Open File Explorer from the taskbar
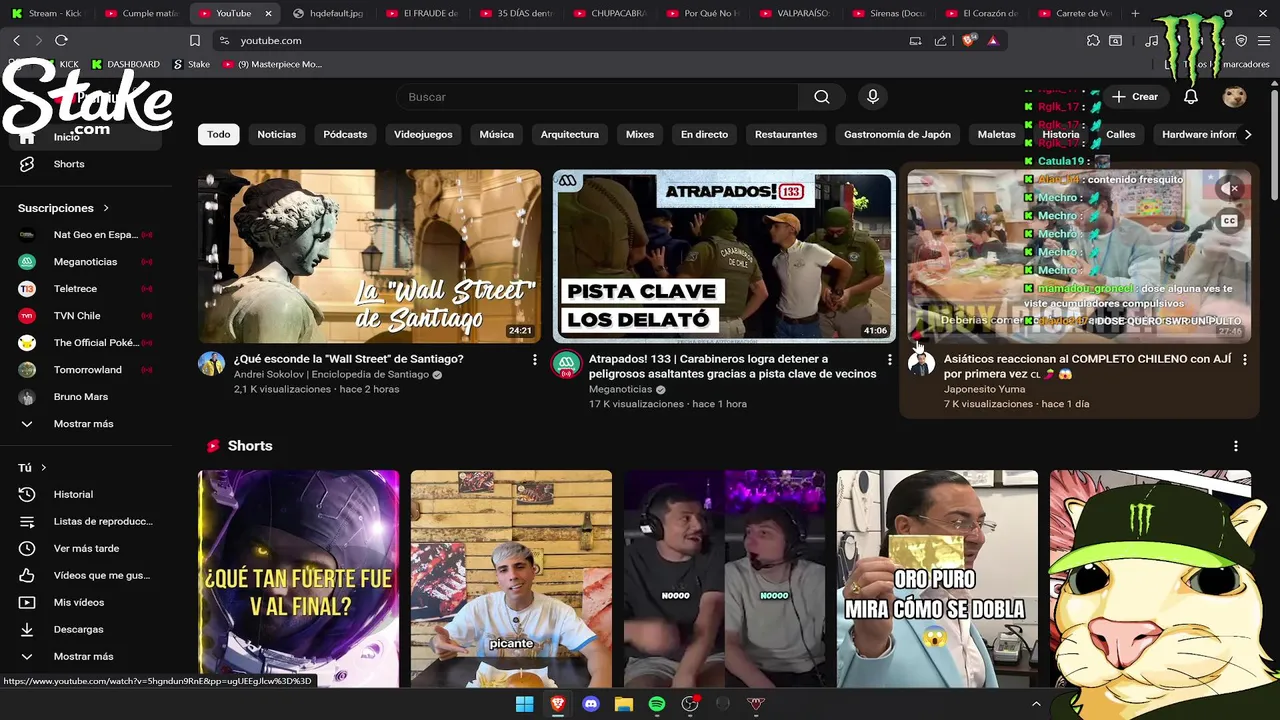The width and height of the screenshot is (1280, 720). [x=623, y=704]
